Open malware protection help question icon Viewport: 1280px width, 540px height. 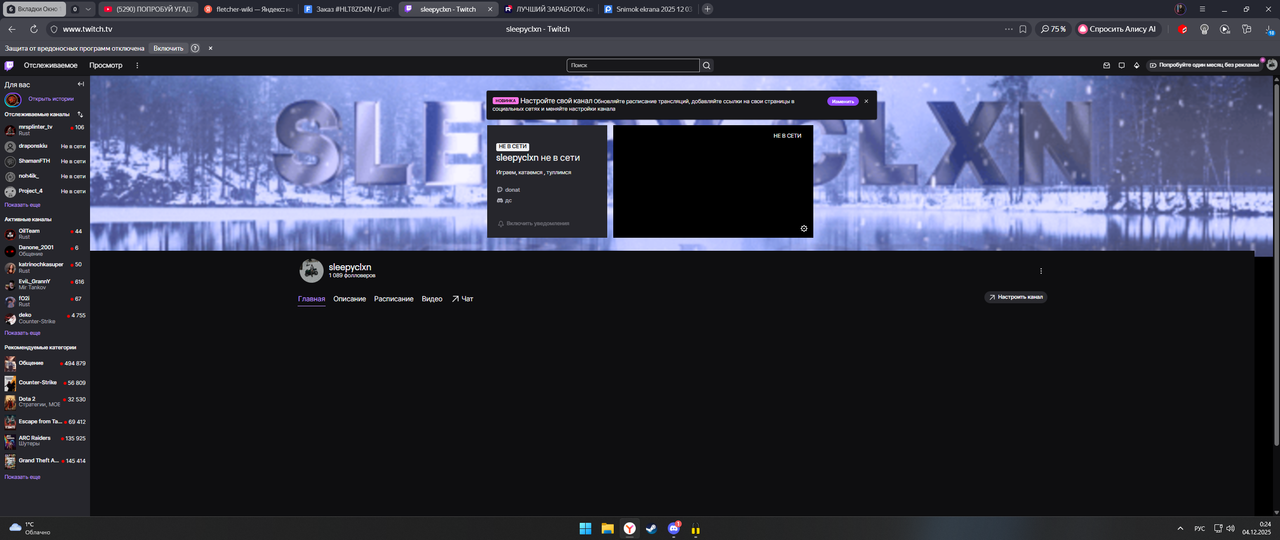[195, 48]
